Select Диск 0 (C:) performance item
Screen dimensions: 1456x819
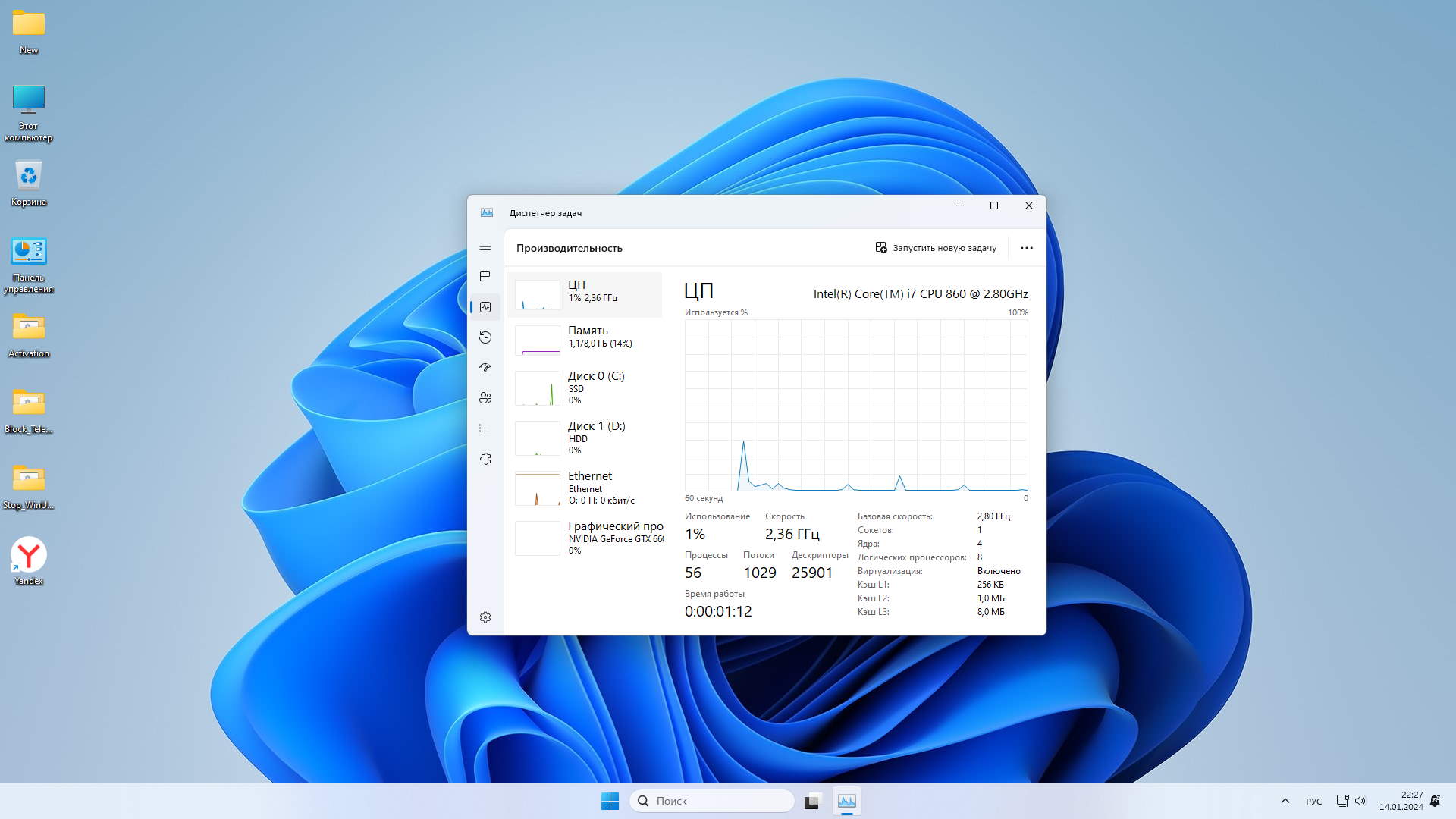[x=585, y=388]
